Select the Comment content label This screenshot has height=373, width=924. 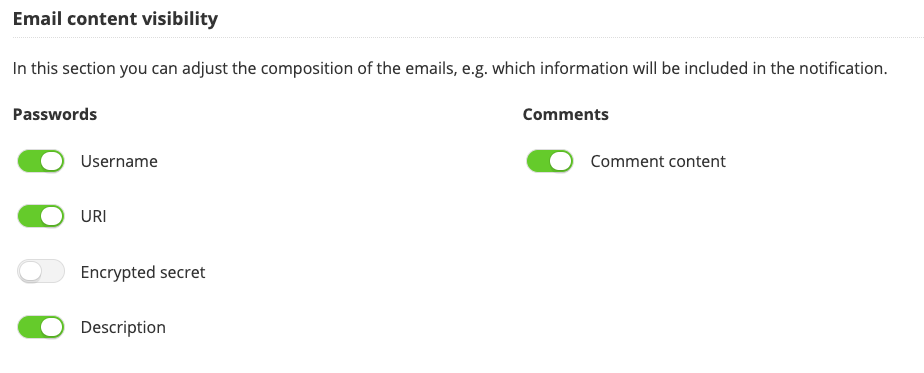658,161
